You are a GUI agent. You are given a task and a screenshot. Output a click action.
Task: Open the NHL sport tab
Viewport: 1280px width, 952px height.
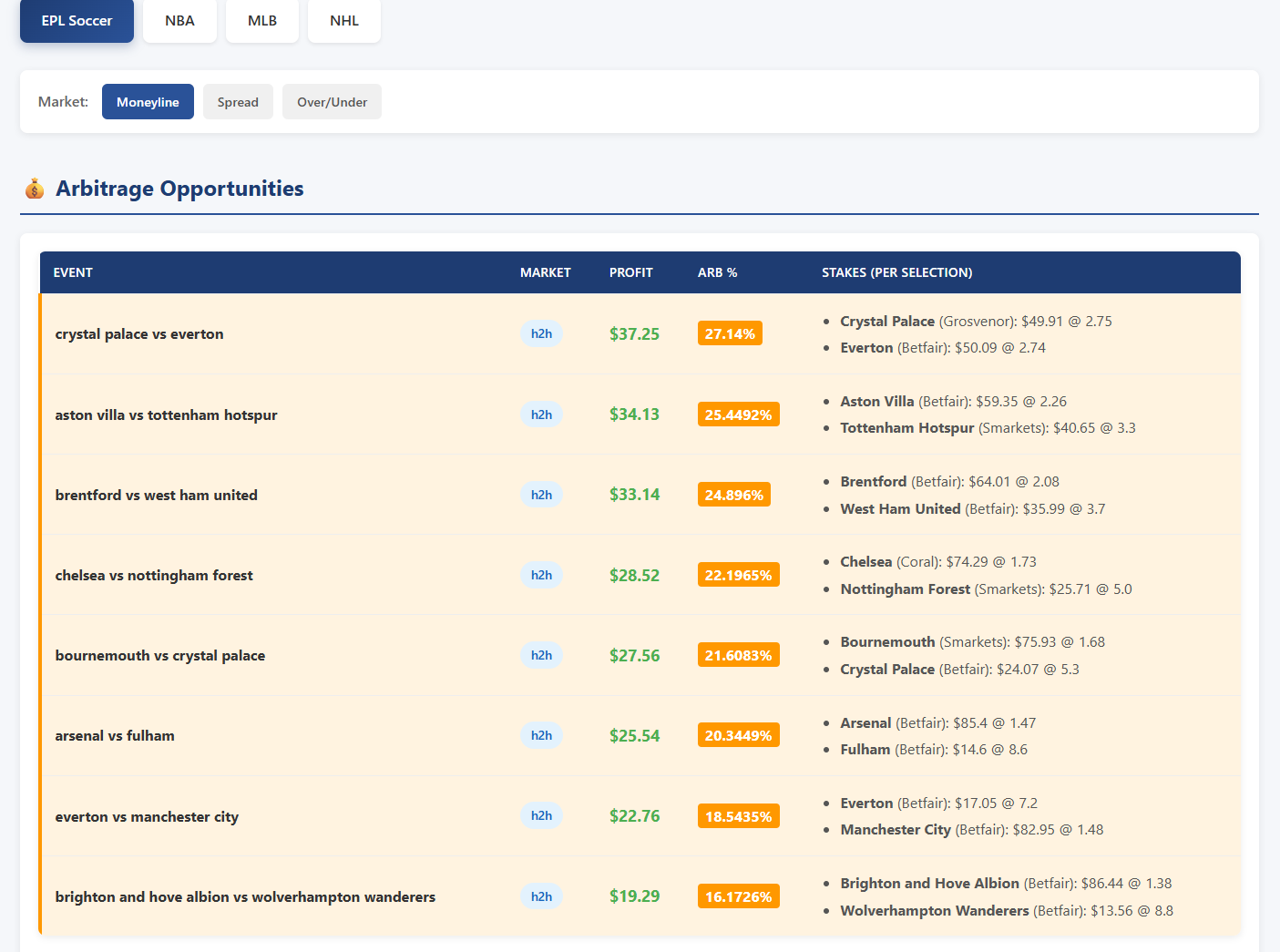[x=343, y=20]
